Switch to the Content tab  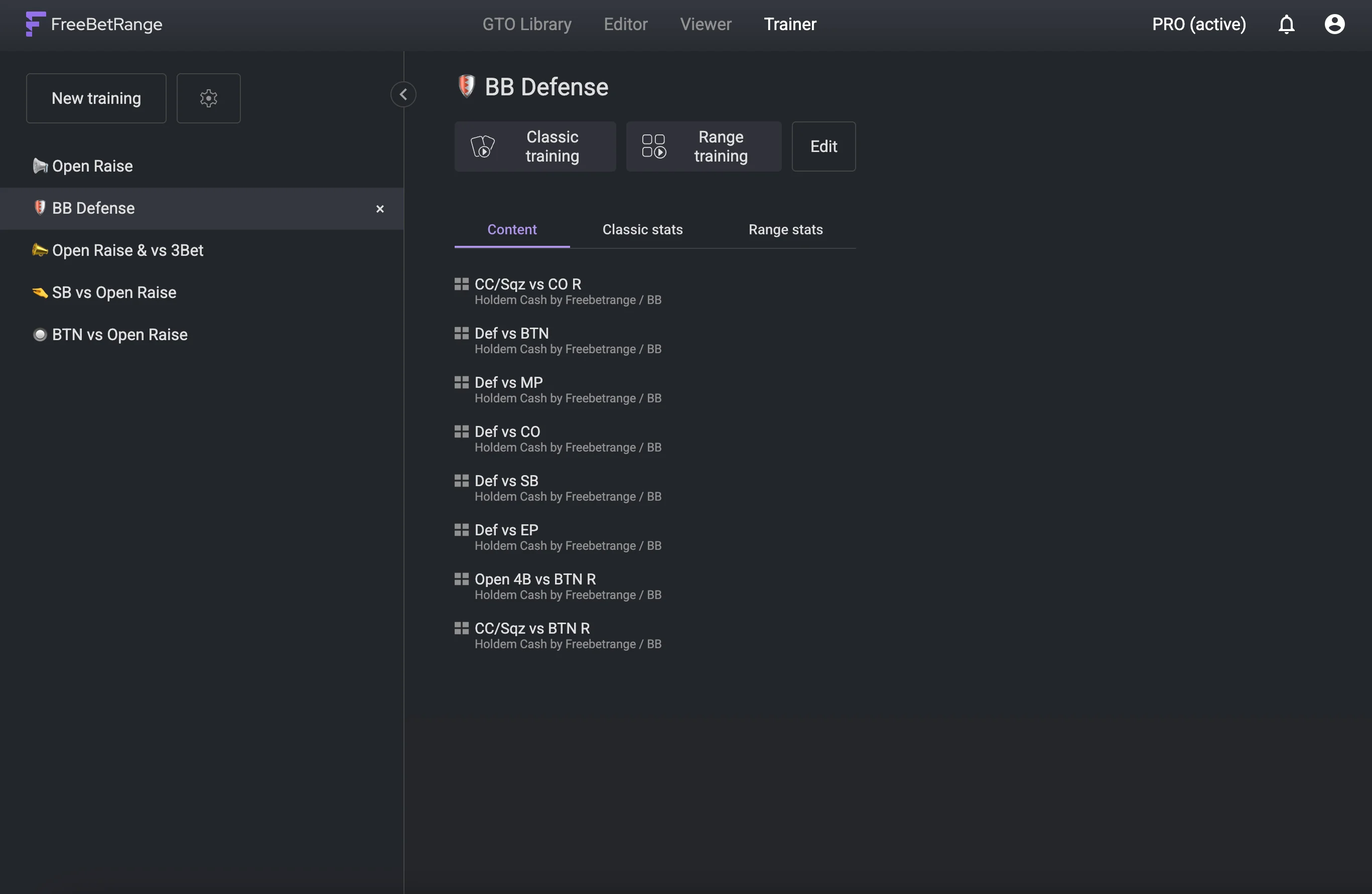(x=512, y=229)
